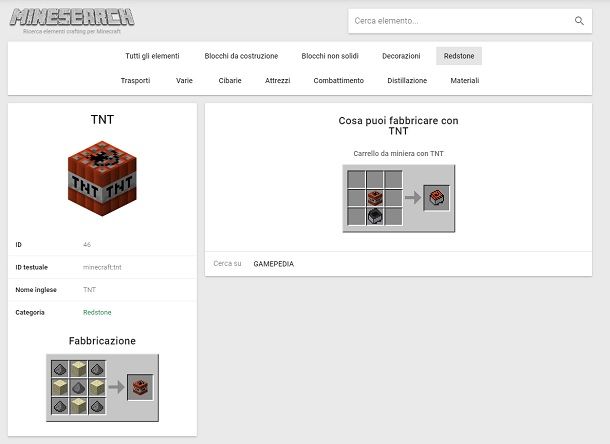
Task: Click the bottom-middle sand block in Fabbricazione
Action: 78,406
